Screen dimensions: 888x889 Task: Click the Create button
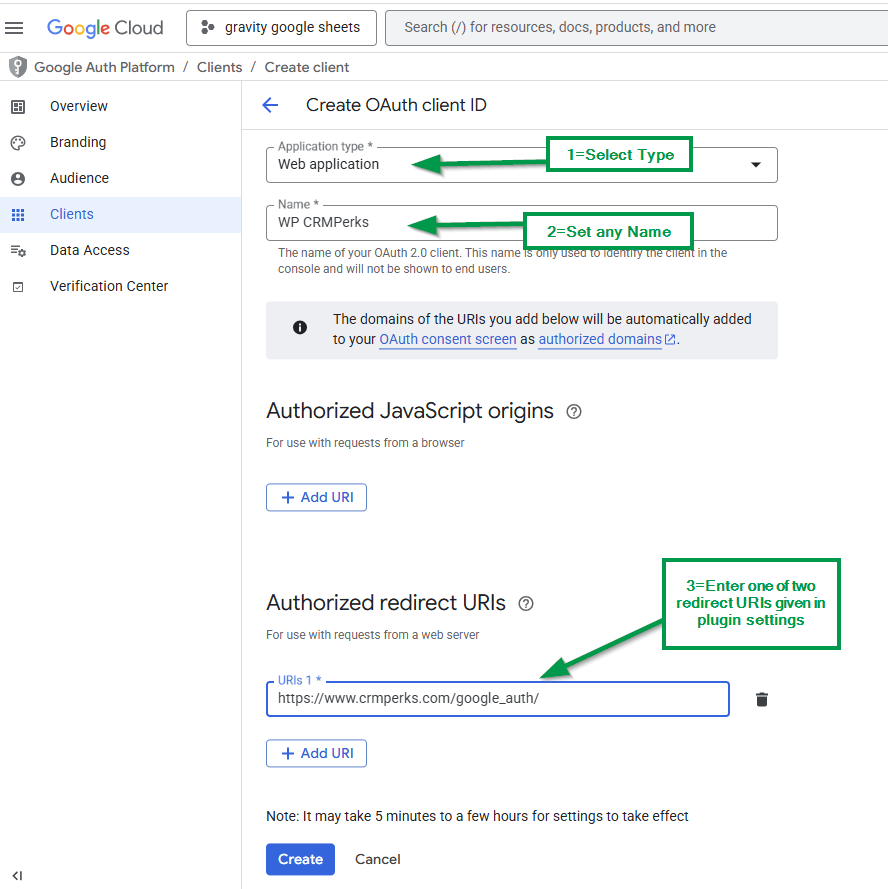[x=301, y=860]
